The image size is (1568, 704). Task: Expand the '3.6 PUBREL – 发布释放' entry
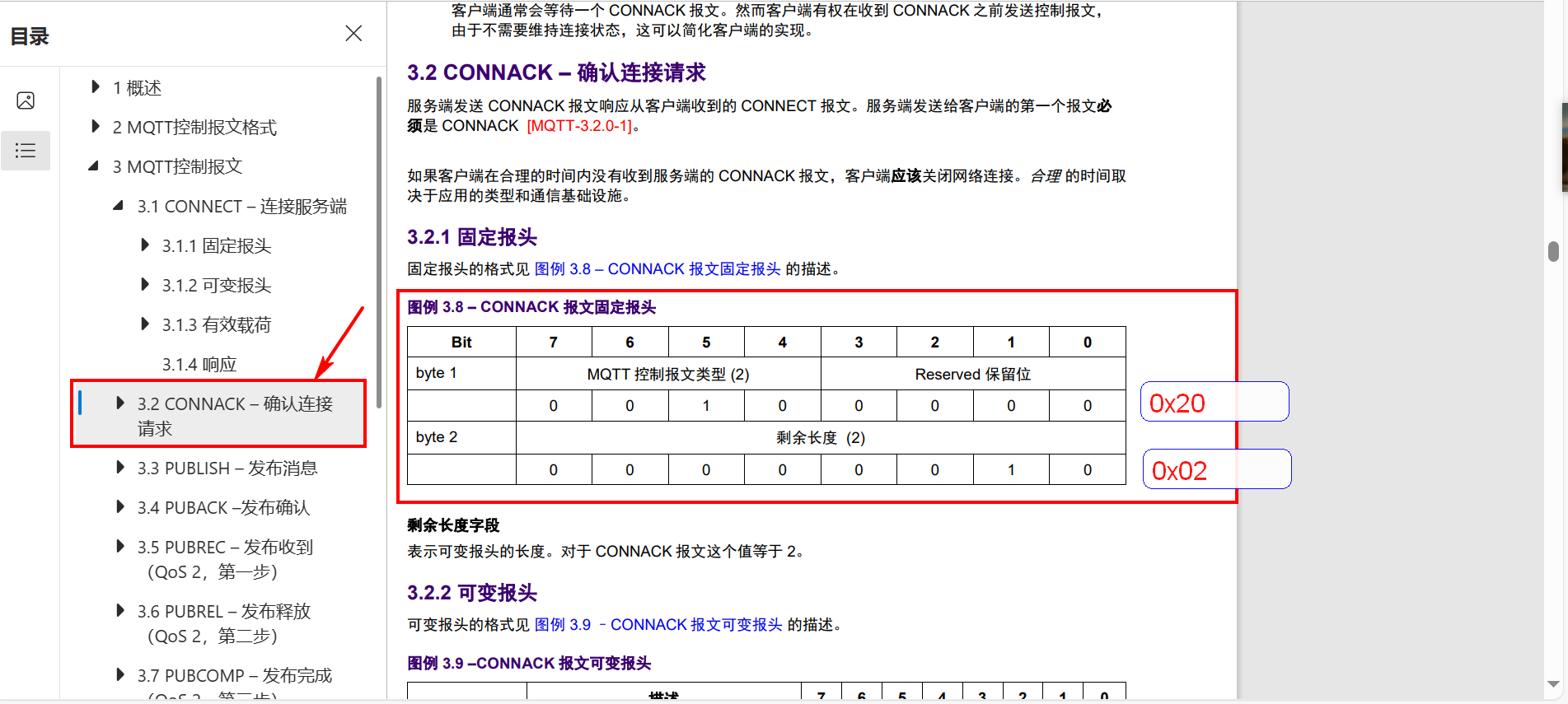[120, 611]
